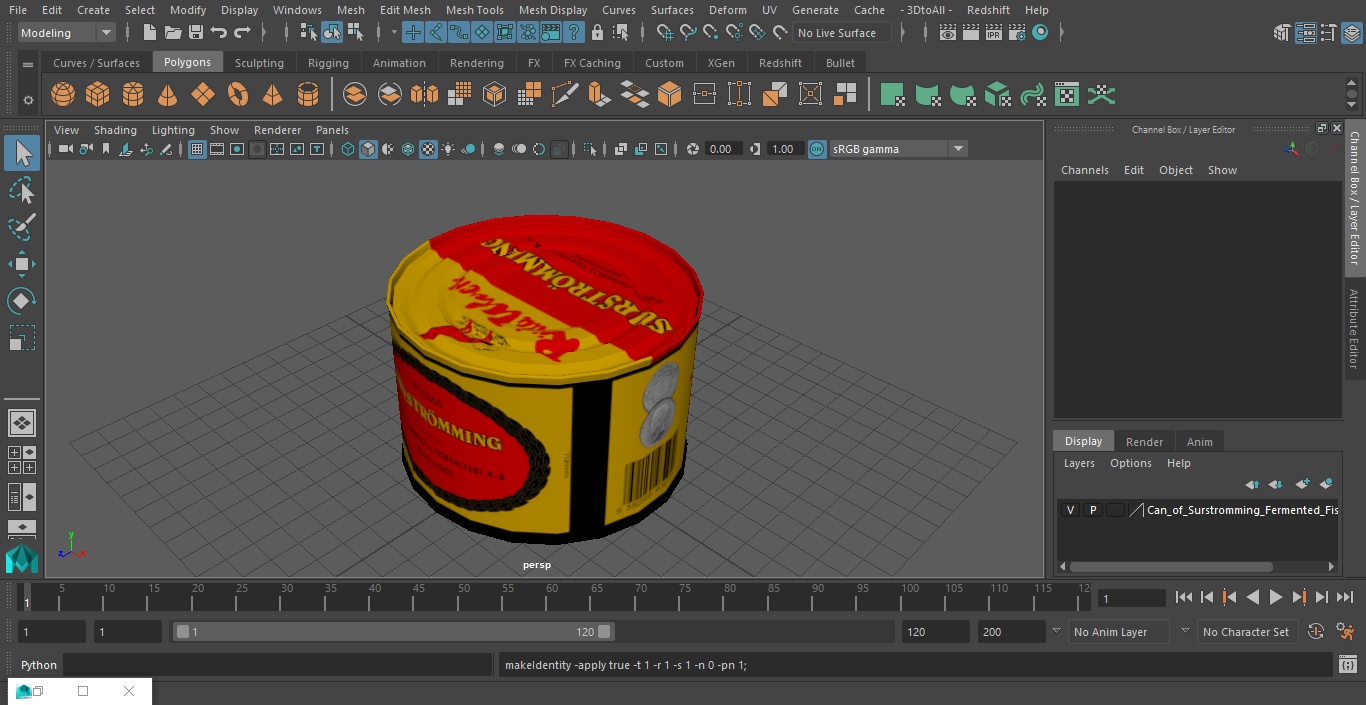The image size is (1366, 705).
Task: Open the shelf tab list menu icon
Action: pos(28,64)
